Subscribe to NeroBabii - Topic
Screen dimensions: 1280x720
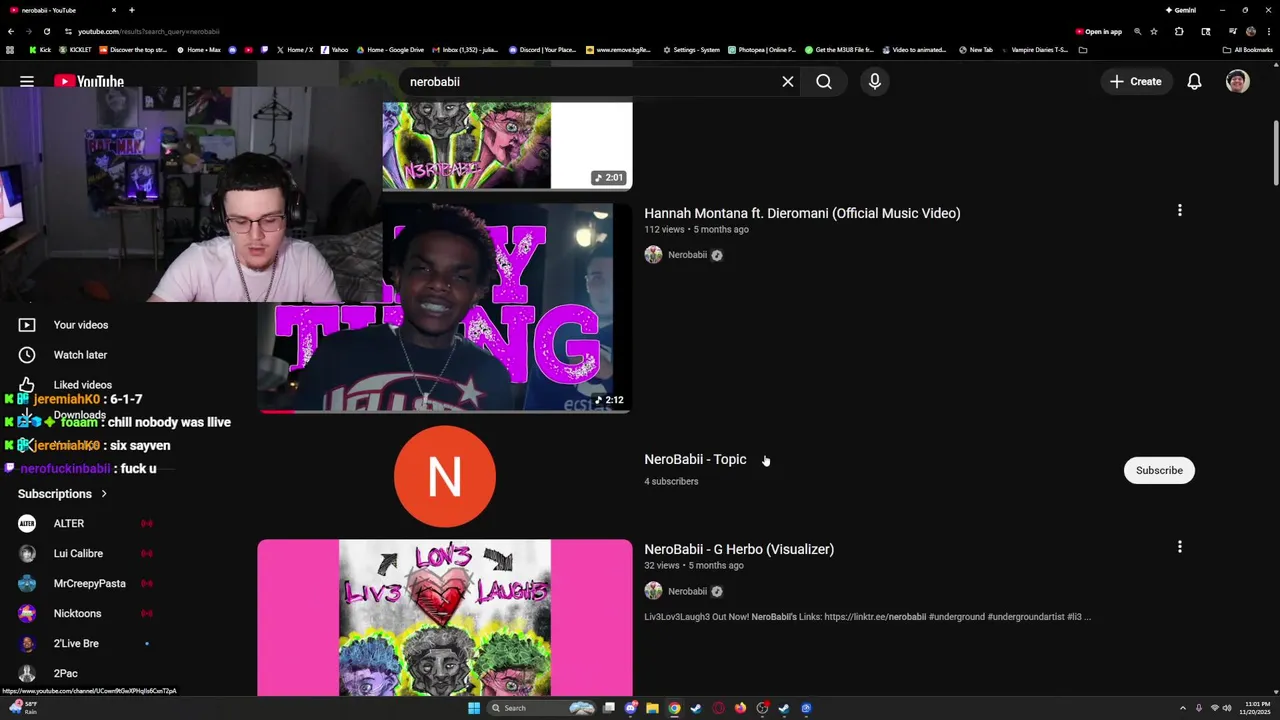[1159, 470]
